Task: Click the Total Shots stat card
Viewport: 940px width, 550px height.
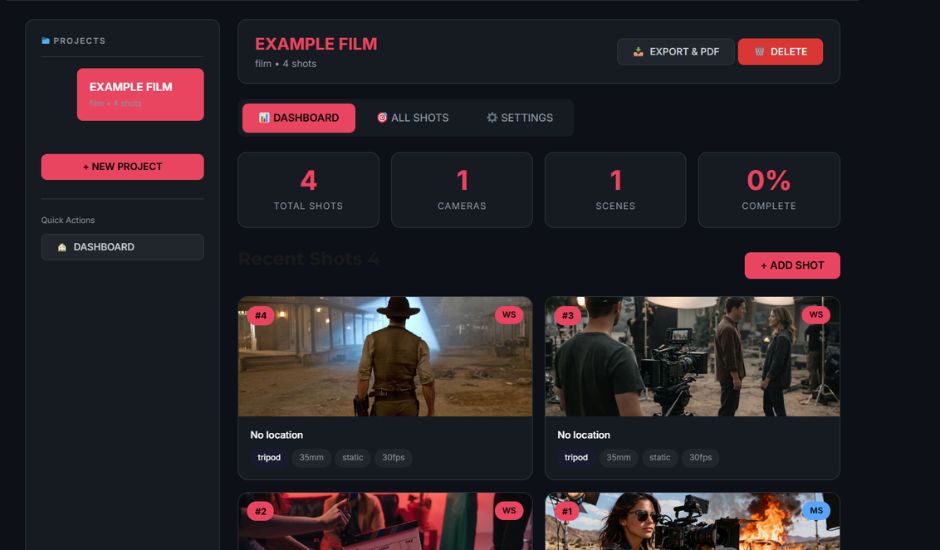Action: coord(308,190)
